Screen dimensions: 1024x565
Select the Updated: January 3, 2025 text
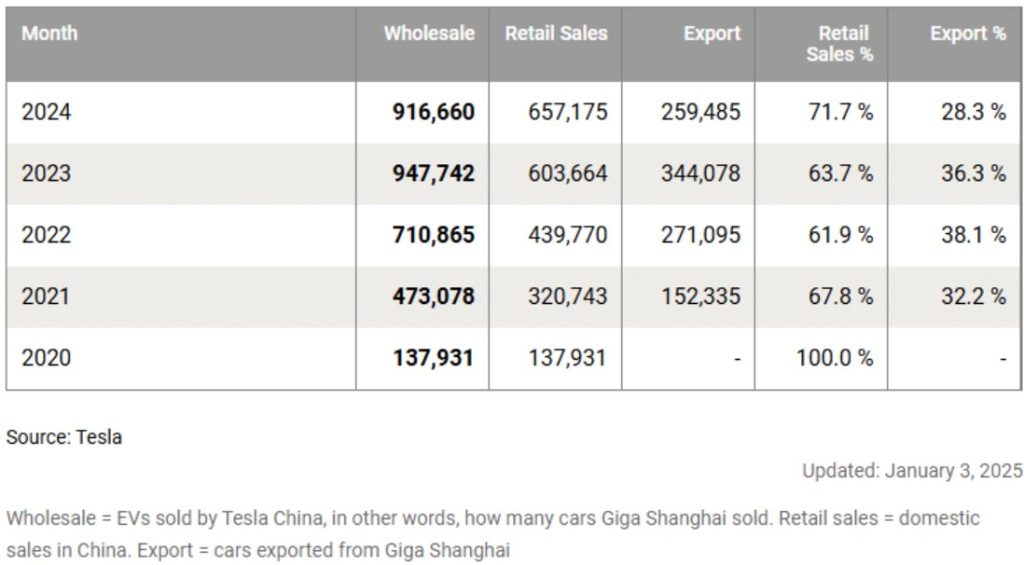tap(912, 470)
